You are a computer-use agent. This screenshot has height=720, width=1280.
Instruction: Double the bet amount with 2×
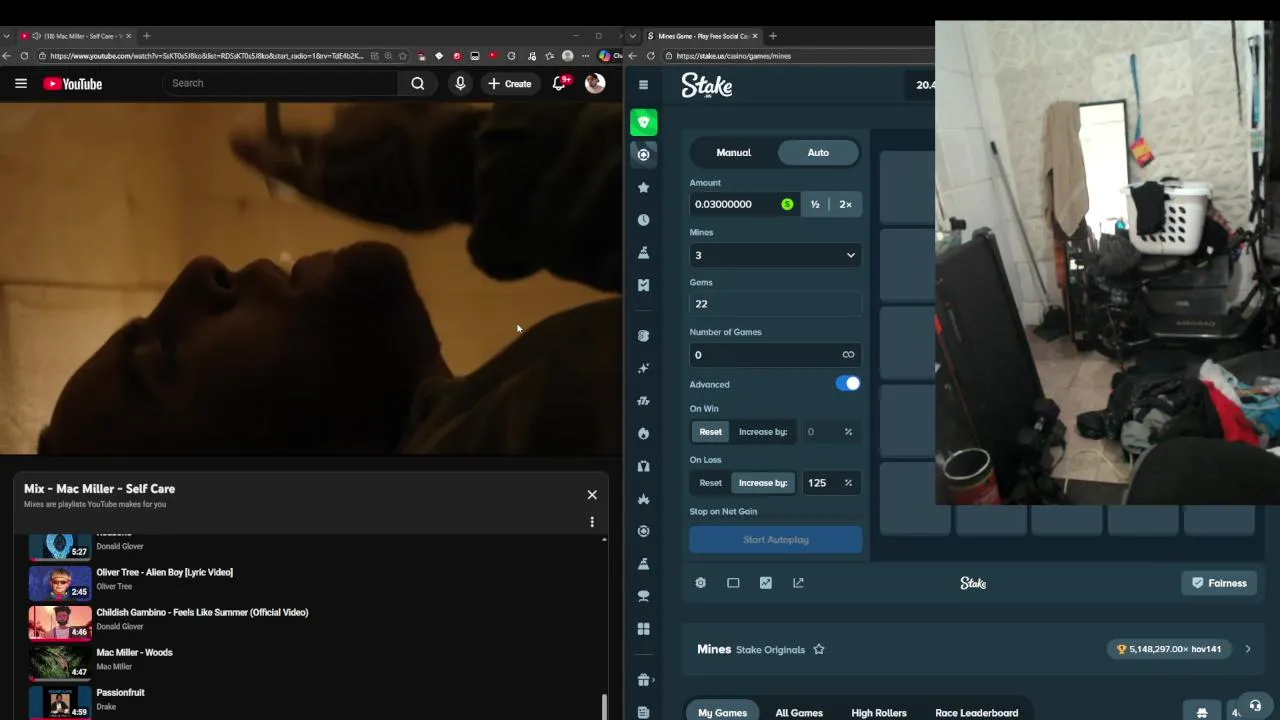[x=846, y=204]
